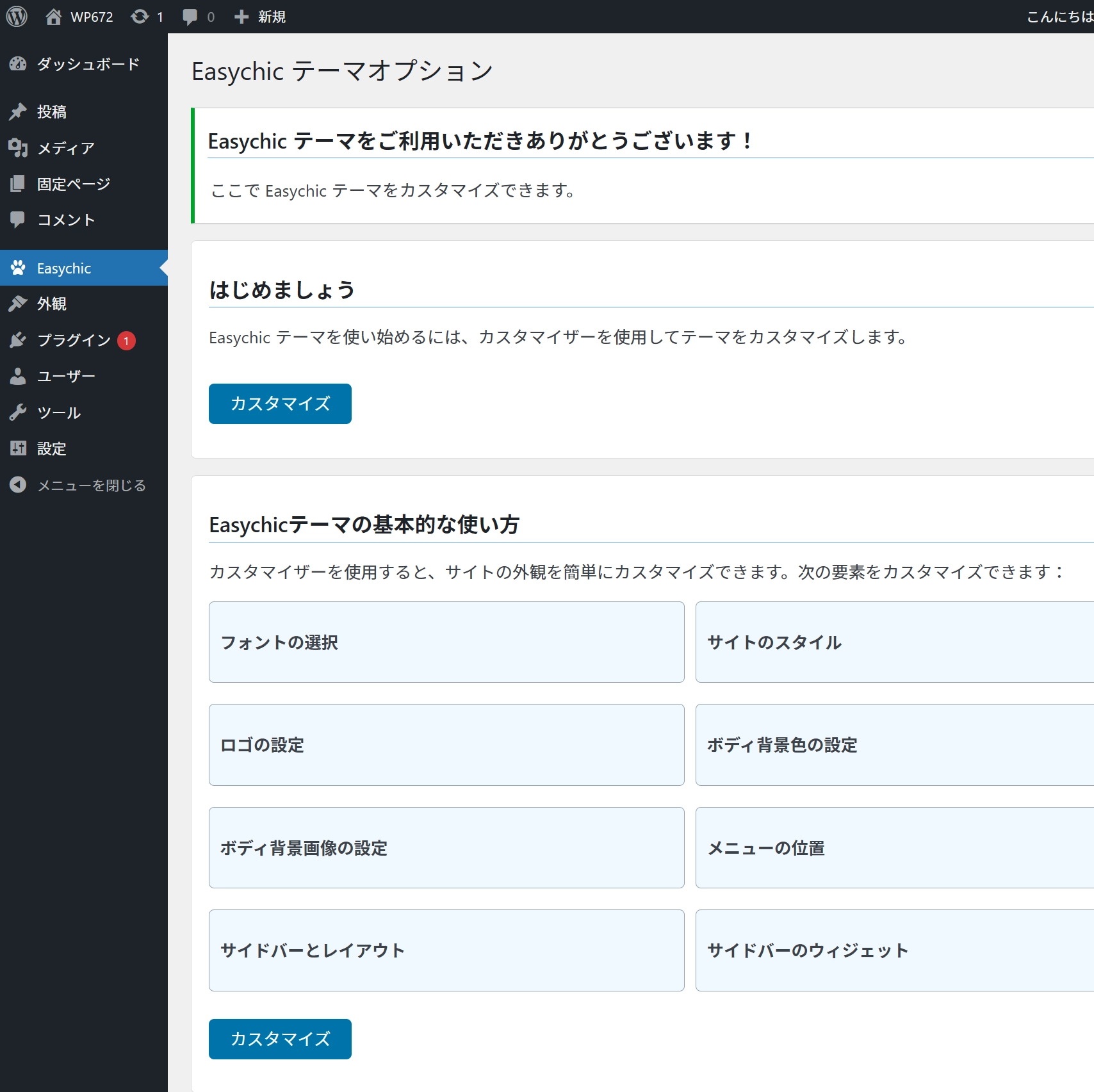Open the メディア menu

click(65, 148)
